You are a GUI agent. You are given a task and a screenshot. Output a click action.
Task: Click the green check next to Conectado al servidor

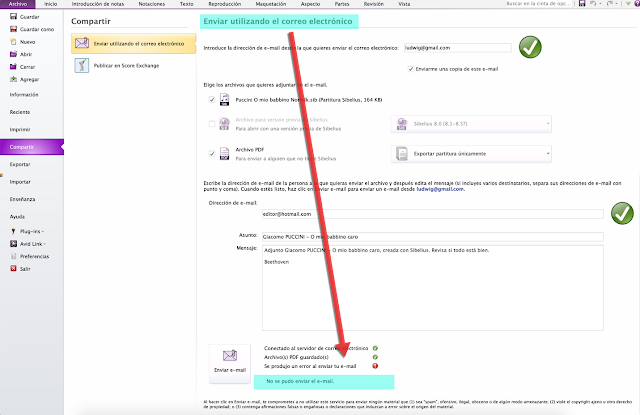[375, 348]
